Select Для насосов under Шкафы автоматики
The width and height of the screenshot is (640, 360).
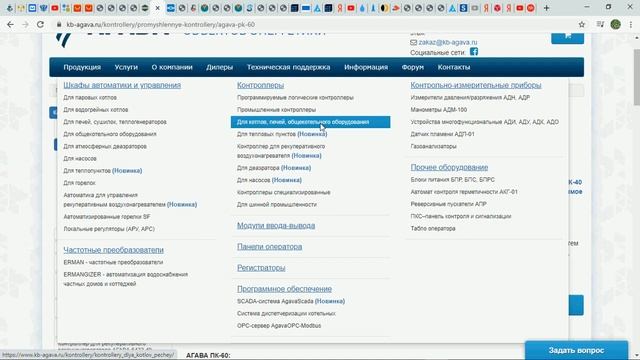tap(80, 159)
